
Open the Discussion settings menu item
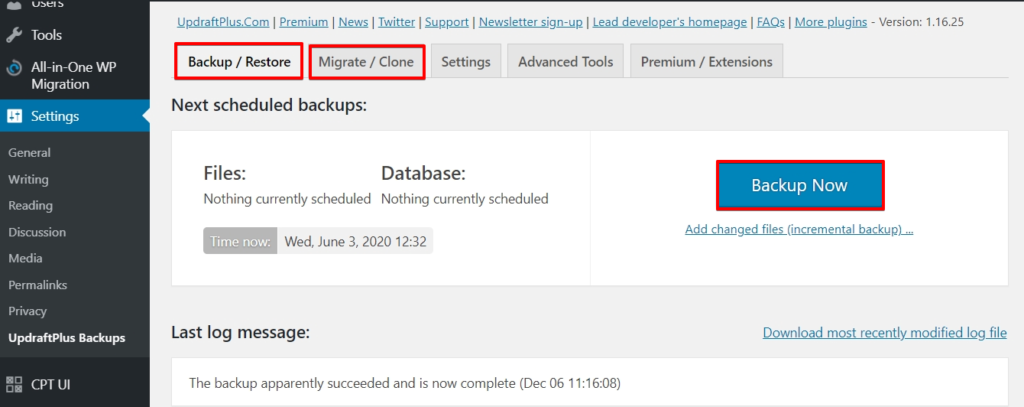(37, 232)
